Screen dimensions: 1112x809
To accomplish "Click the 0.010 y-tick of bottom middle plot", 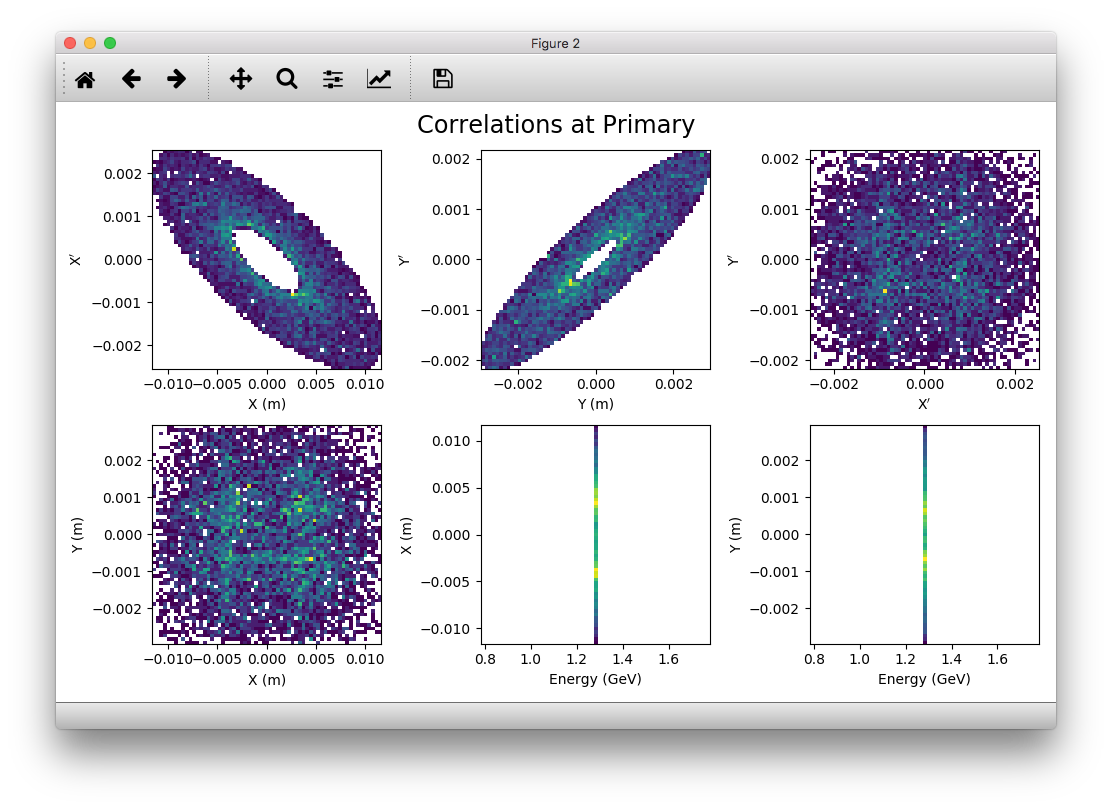I will point(451,441).
